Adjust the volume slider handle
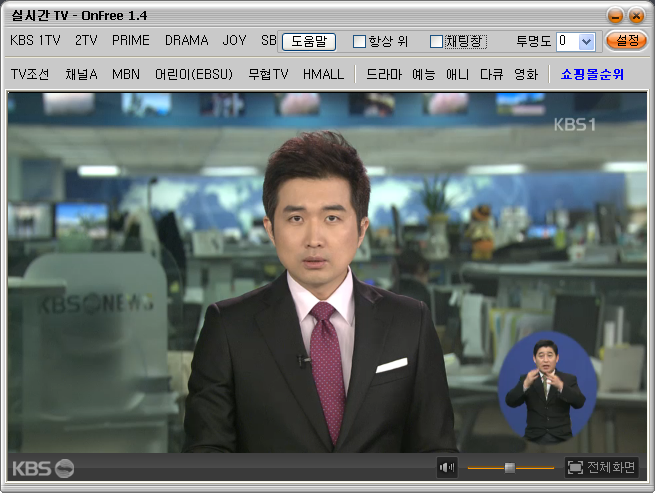 pyautogui.click(x=510, y=468)
